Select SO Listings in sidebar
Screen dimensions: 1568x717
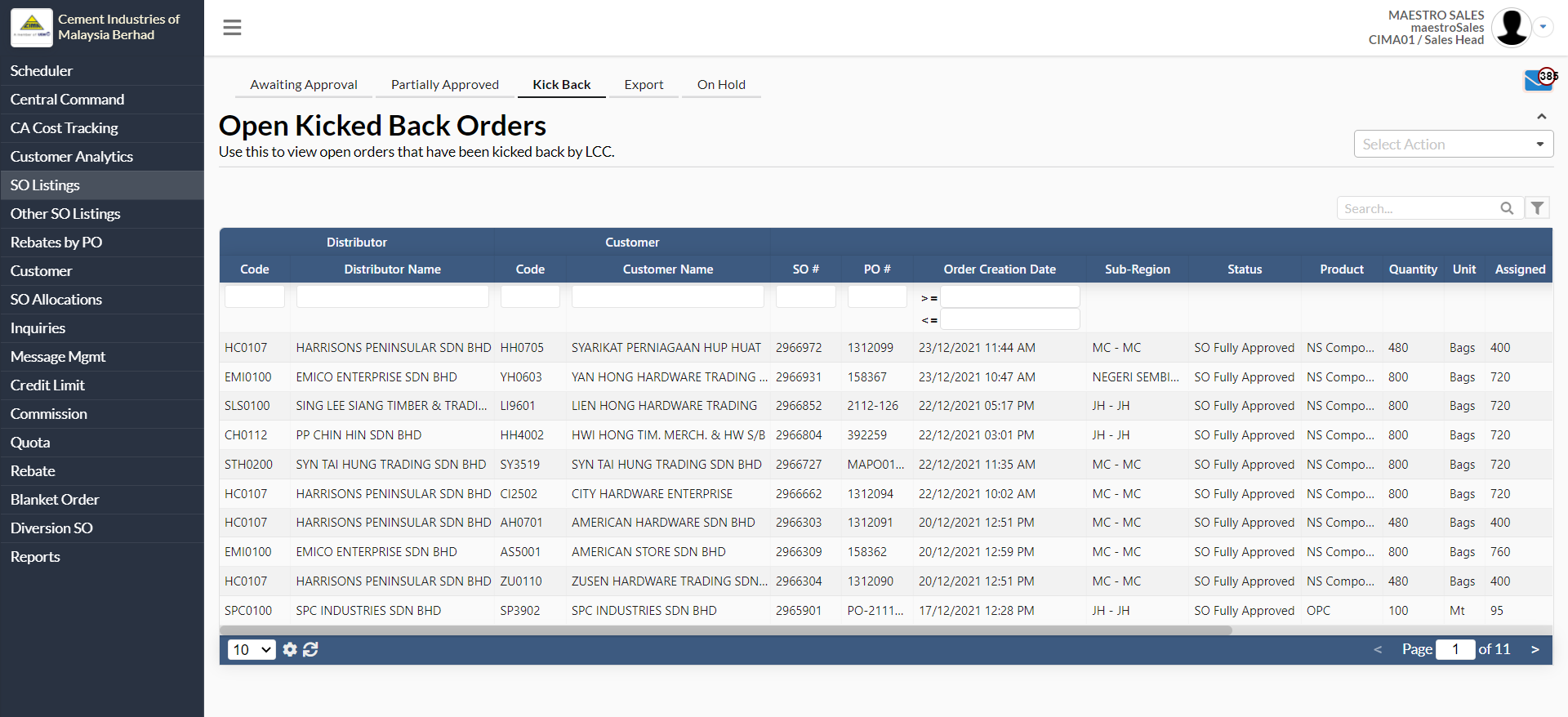102,185
